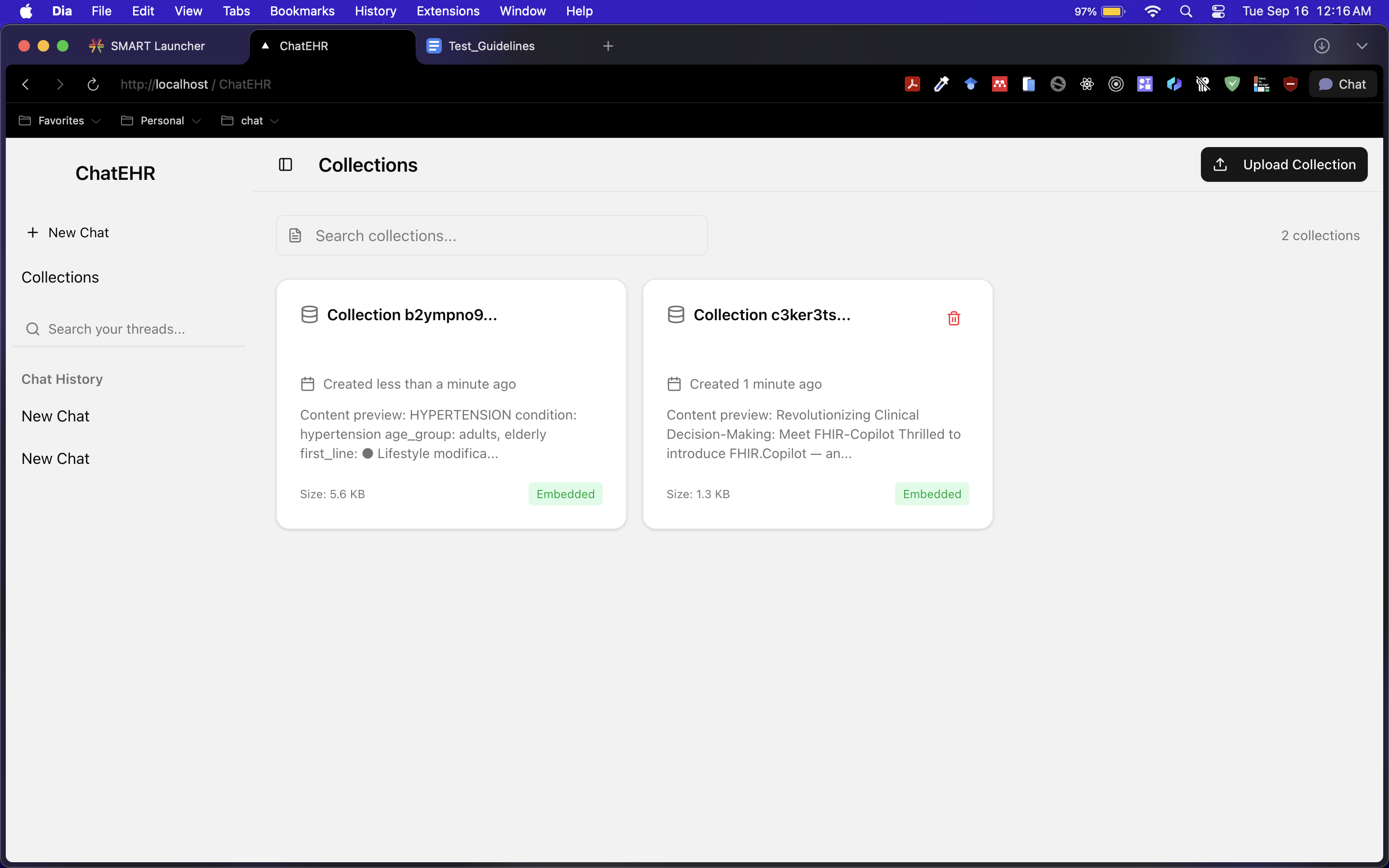Open the Bookmarks menu in menu bar
Image resolution: width=1389 pixels, height=868 pixels.
tap(302, 11)
